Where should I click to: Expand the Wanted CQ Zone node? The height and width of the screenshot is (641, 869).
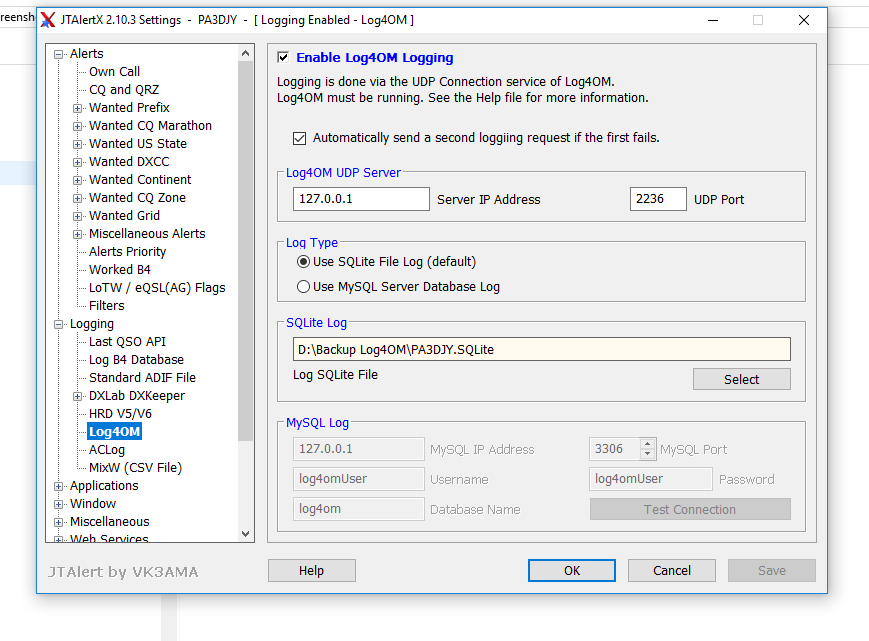[78, 198]
